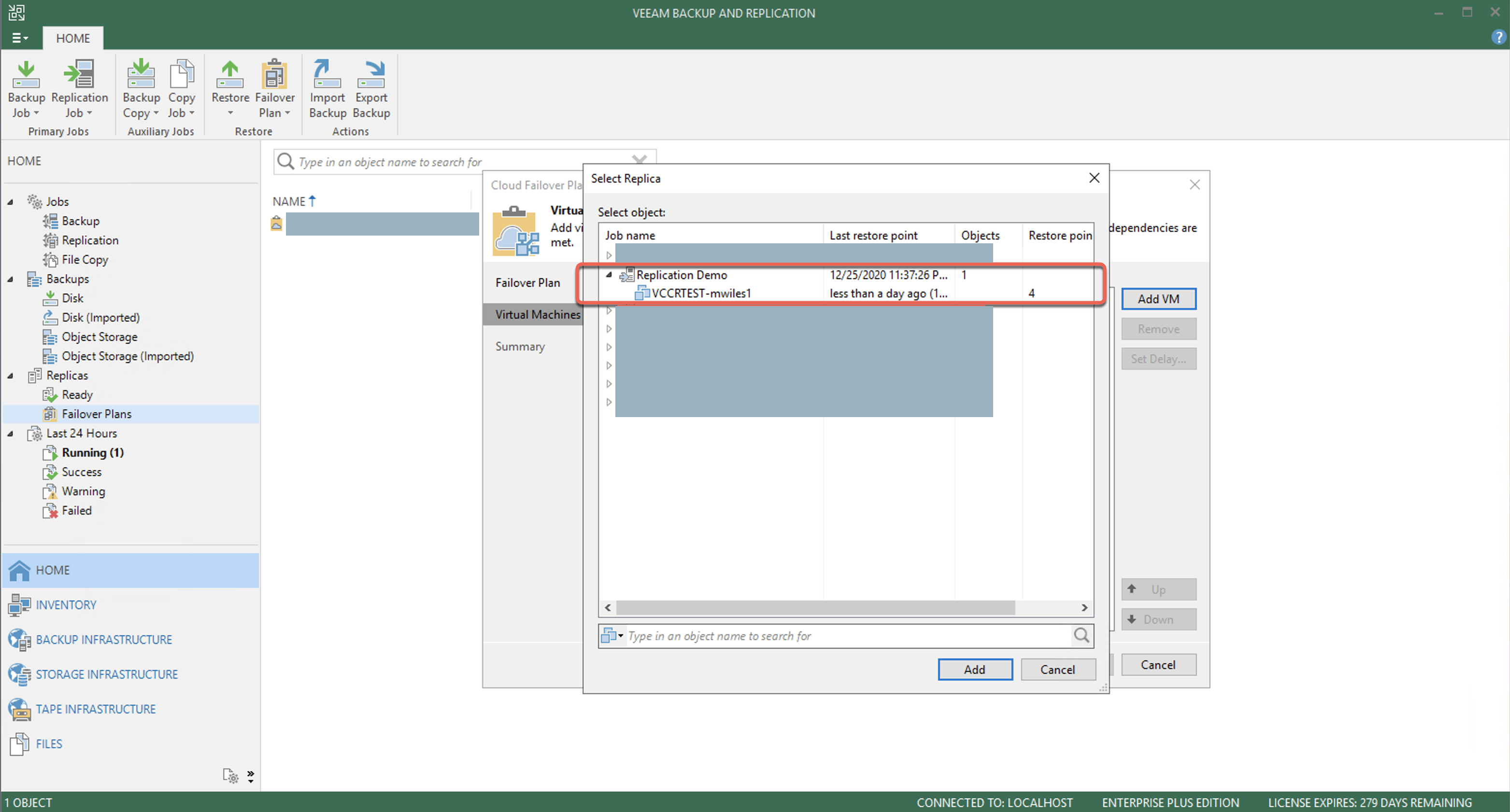
Task: Click the help question mark icon
Action: tap(1498, 38)
